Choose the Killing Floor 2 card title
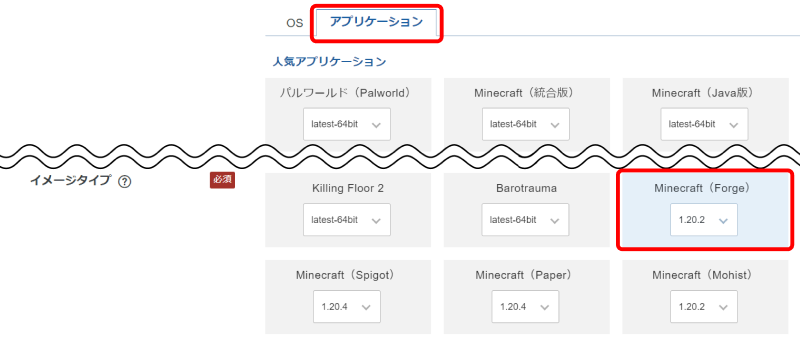This screenshot has height=362, width=800. [x=347, y=189]
